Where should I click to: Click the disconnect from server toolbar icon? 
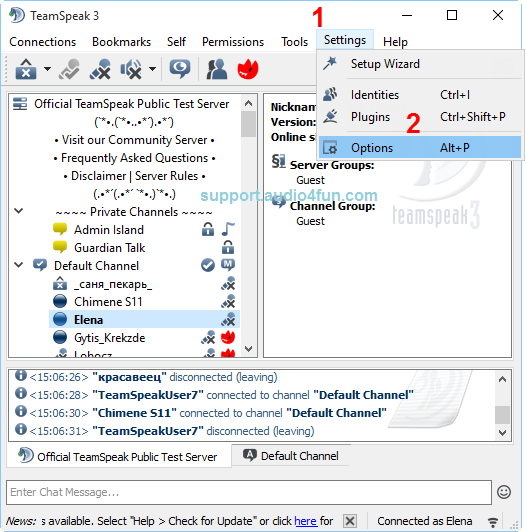[26, 69]
